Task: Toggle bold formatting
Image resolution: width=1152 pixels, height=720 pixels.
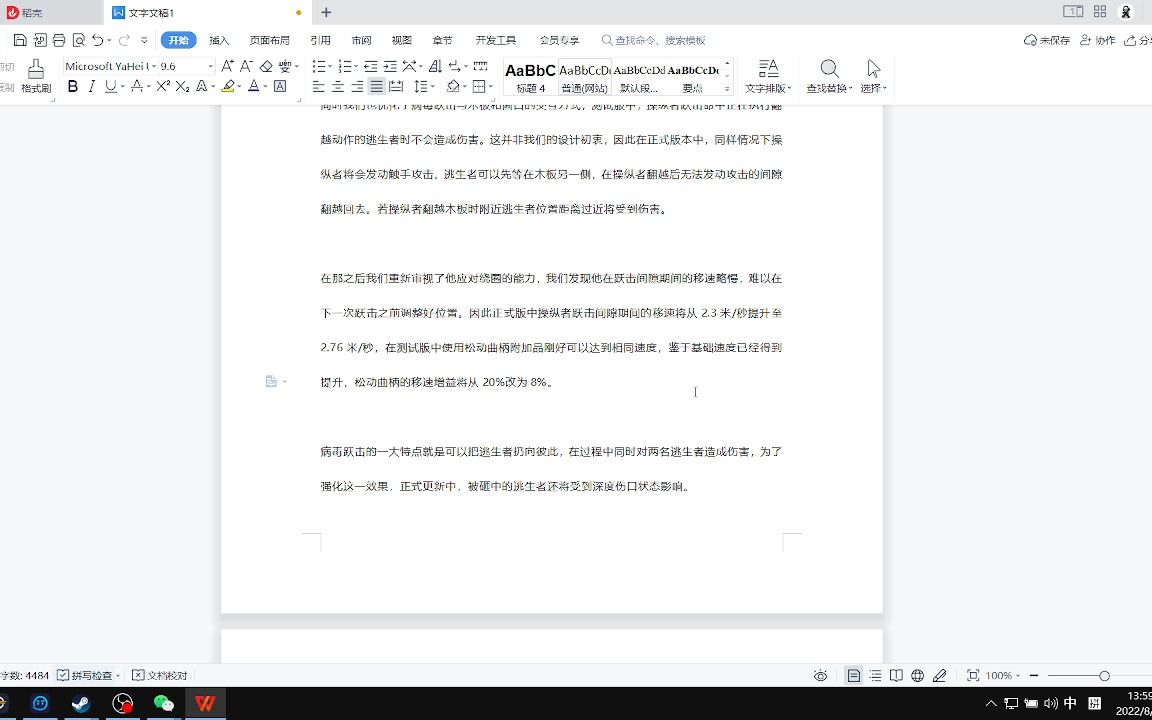Action: click(x=72, y=87)
